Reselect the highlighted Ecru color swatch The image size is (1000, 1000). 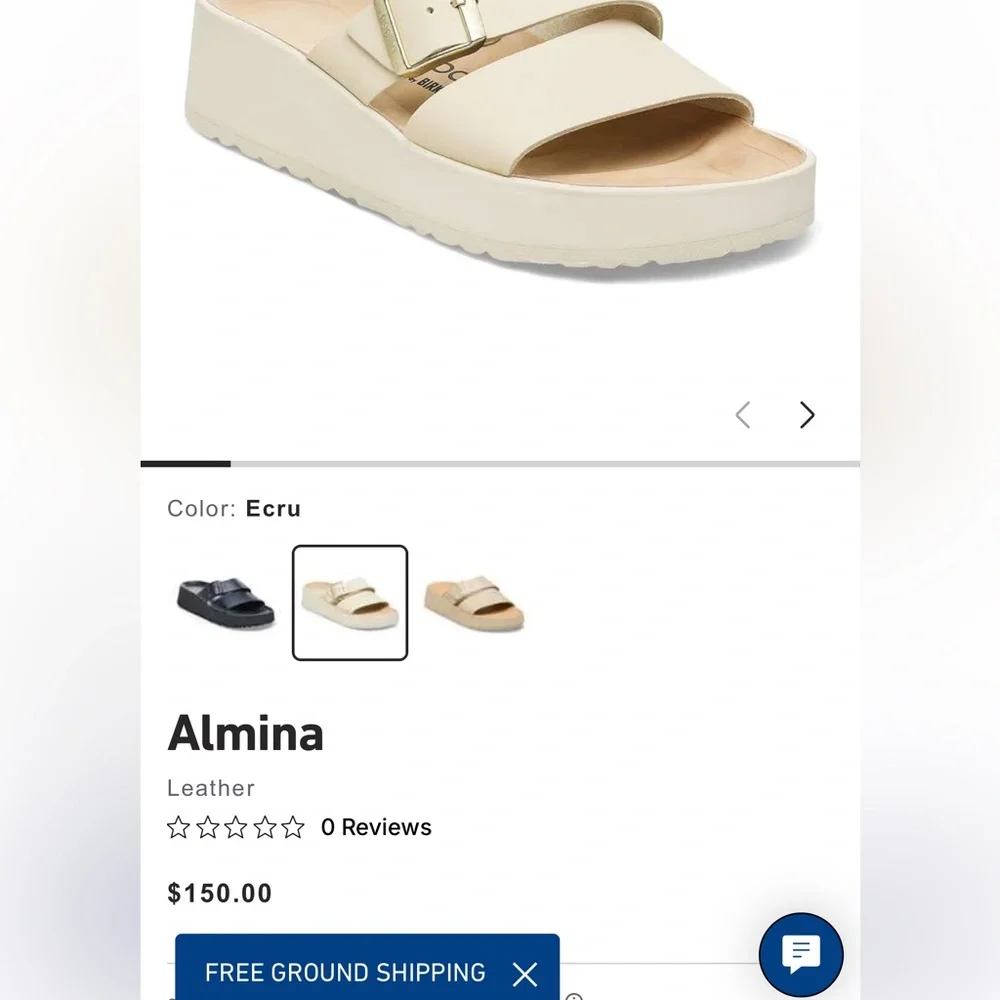click(x=349, y=602)
